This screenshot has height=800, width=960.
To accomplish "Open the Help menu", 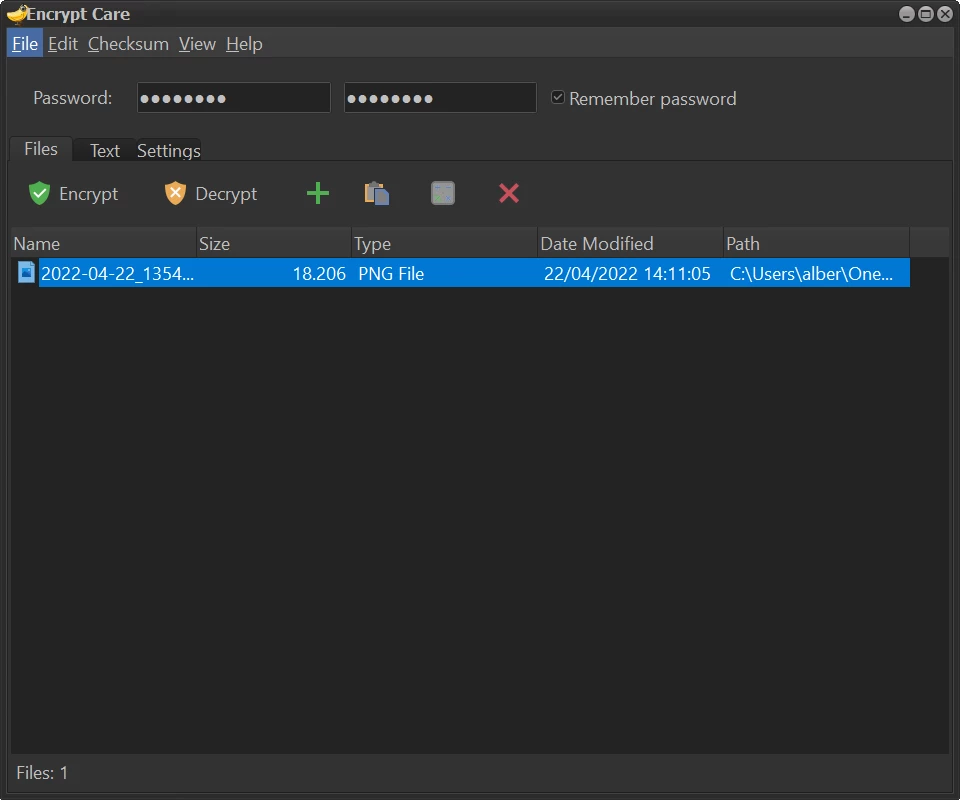I will pos(244,44).
